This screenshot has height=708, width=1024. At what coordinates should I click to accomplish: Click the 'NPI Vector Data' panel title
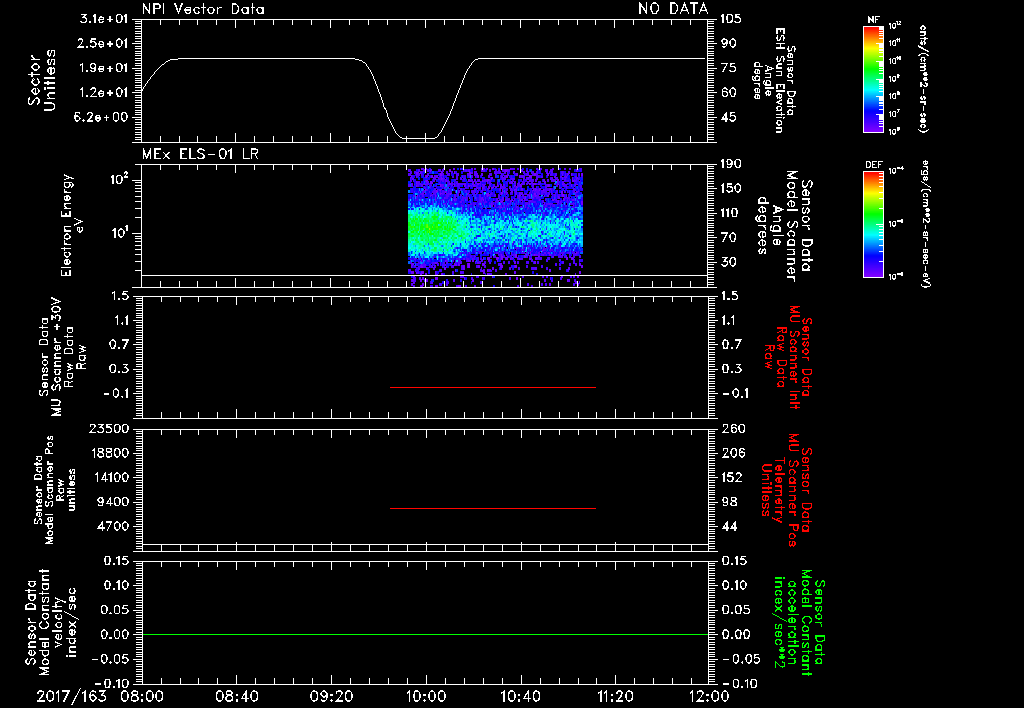[203, 9]
